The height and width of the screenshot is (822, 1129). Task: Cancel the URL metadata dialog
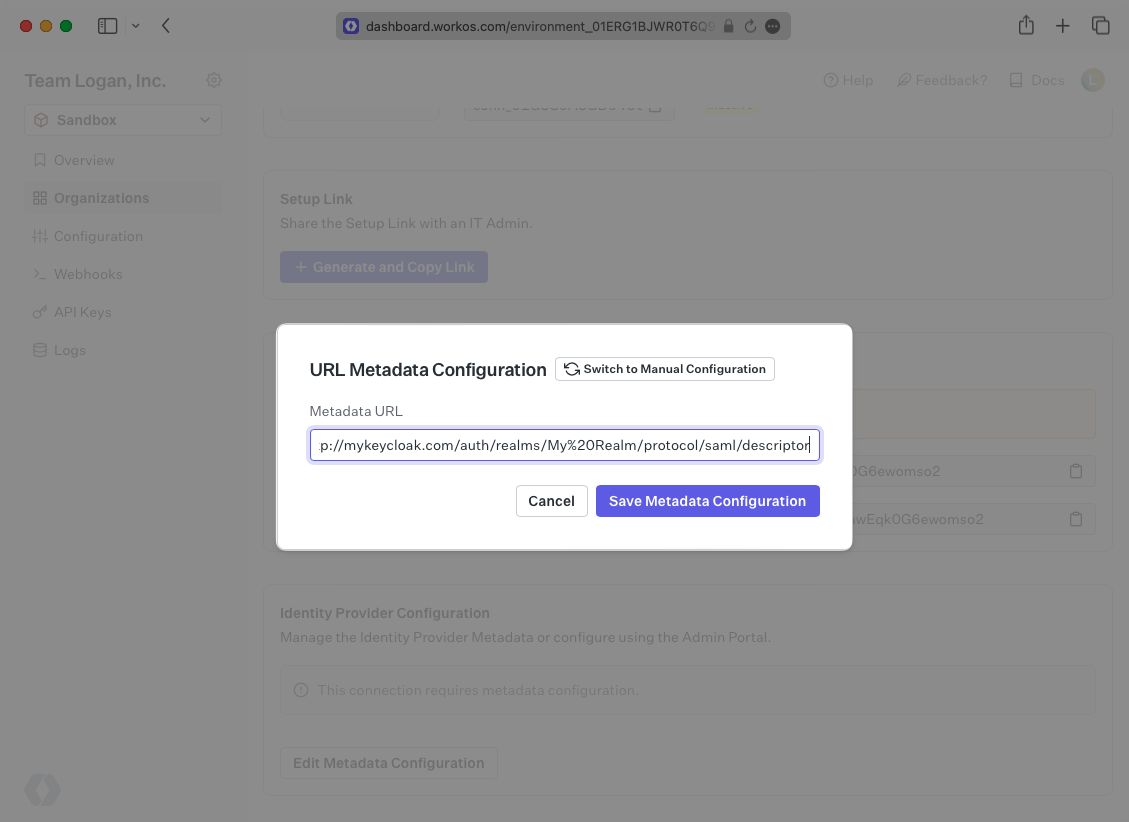click(551, 500)
